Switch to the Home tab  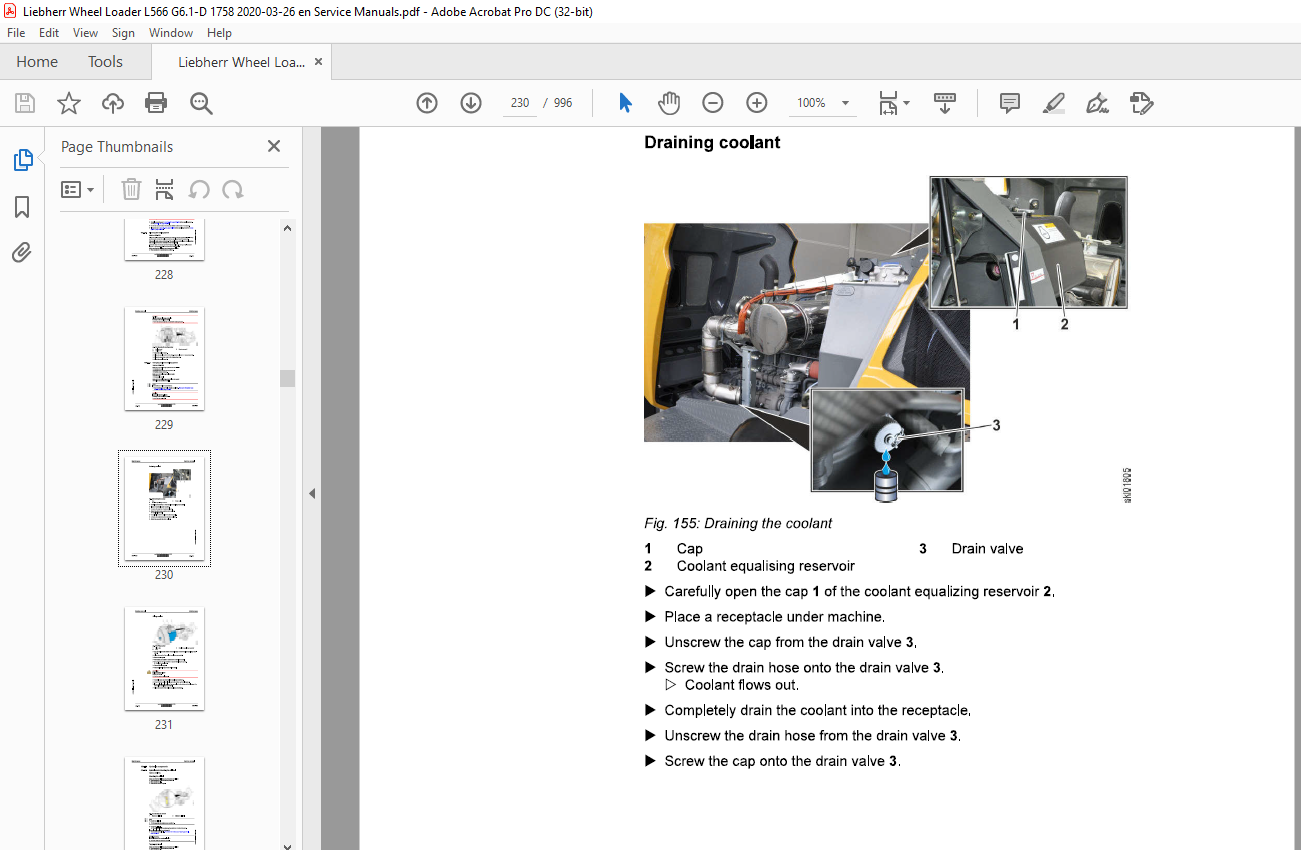coord(37,62)
